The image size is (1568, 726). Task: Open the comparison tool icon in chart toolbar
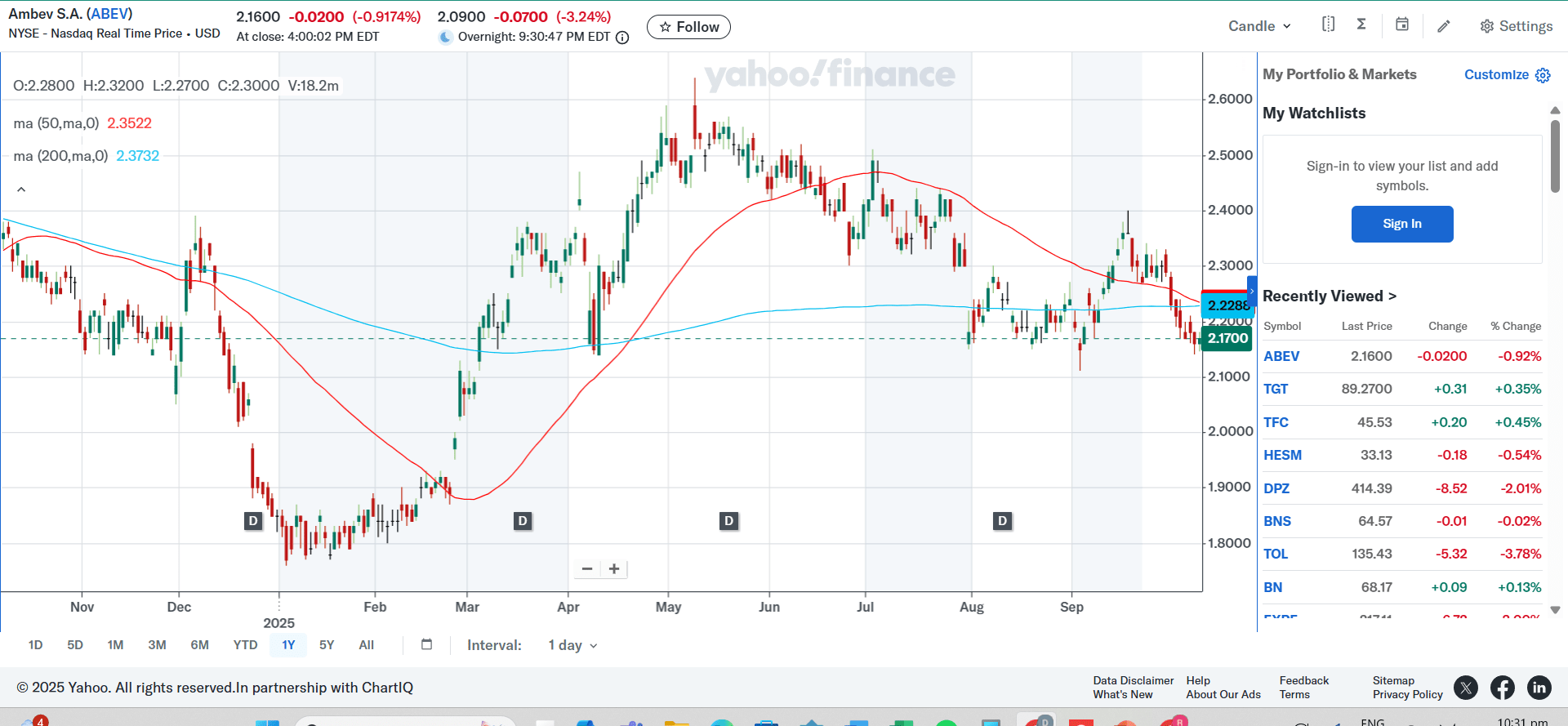pos(1329,24)
